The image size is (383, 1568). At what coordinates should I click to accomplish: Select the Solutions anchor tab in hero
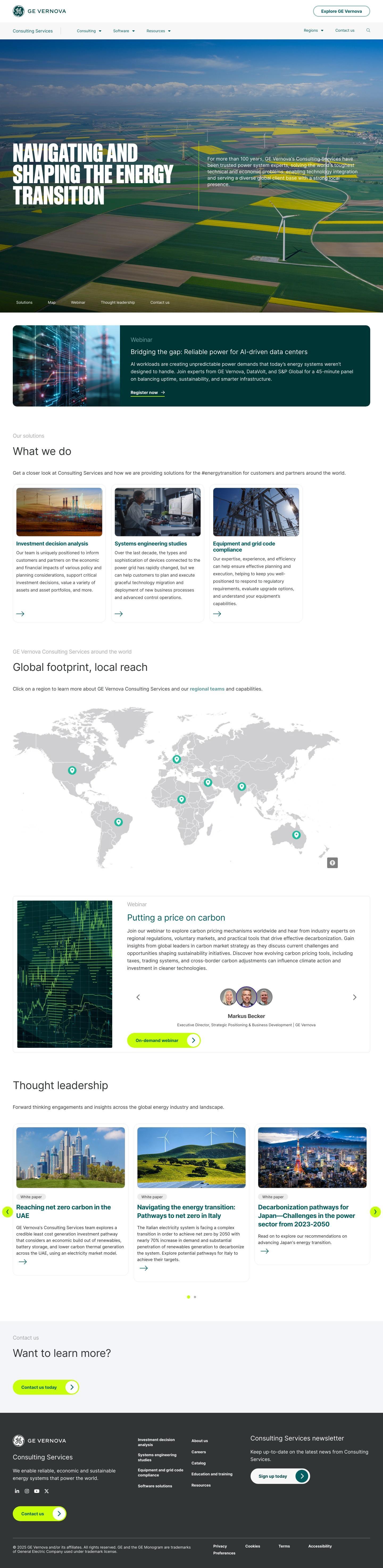coord(24,302)
